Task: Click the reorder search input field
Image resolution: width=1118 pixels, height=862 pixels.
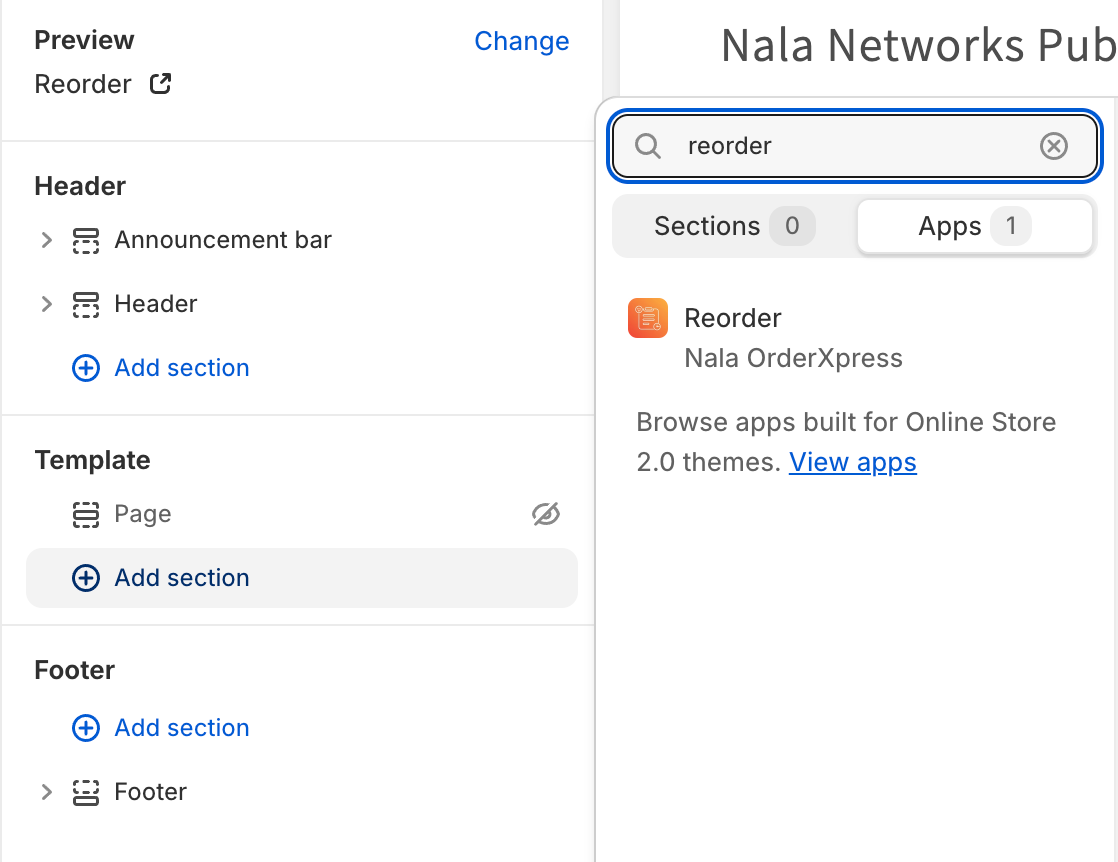Action: 850,146
